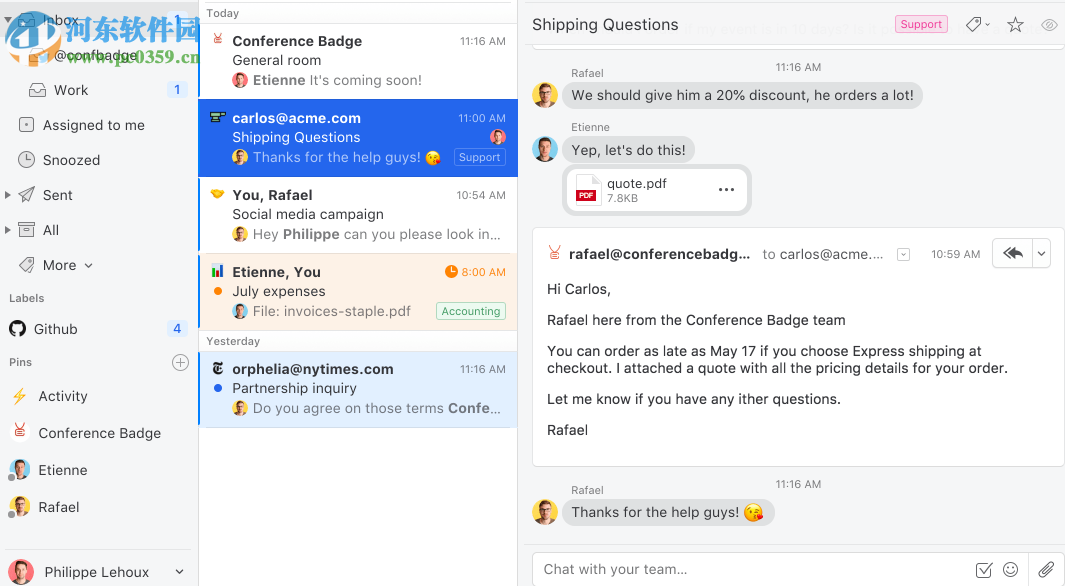Open the Snoozed folder
This screenshot has width=1065, height=586.
click(71, 160)
